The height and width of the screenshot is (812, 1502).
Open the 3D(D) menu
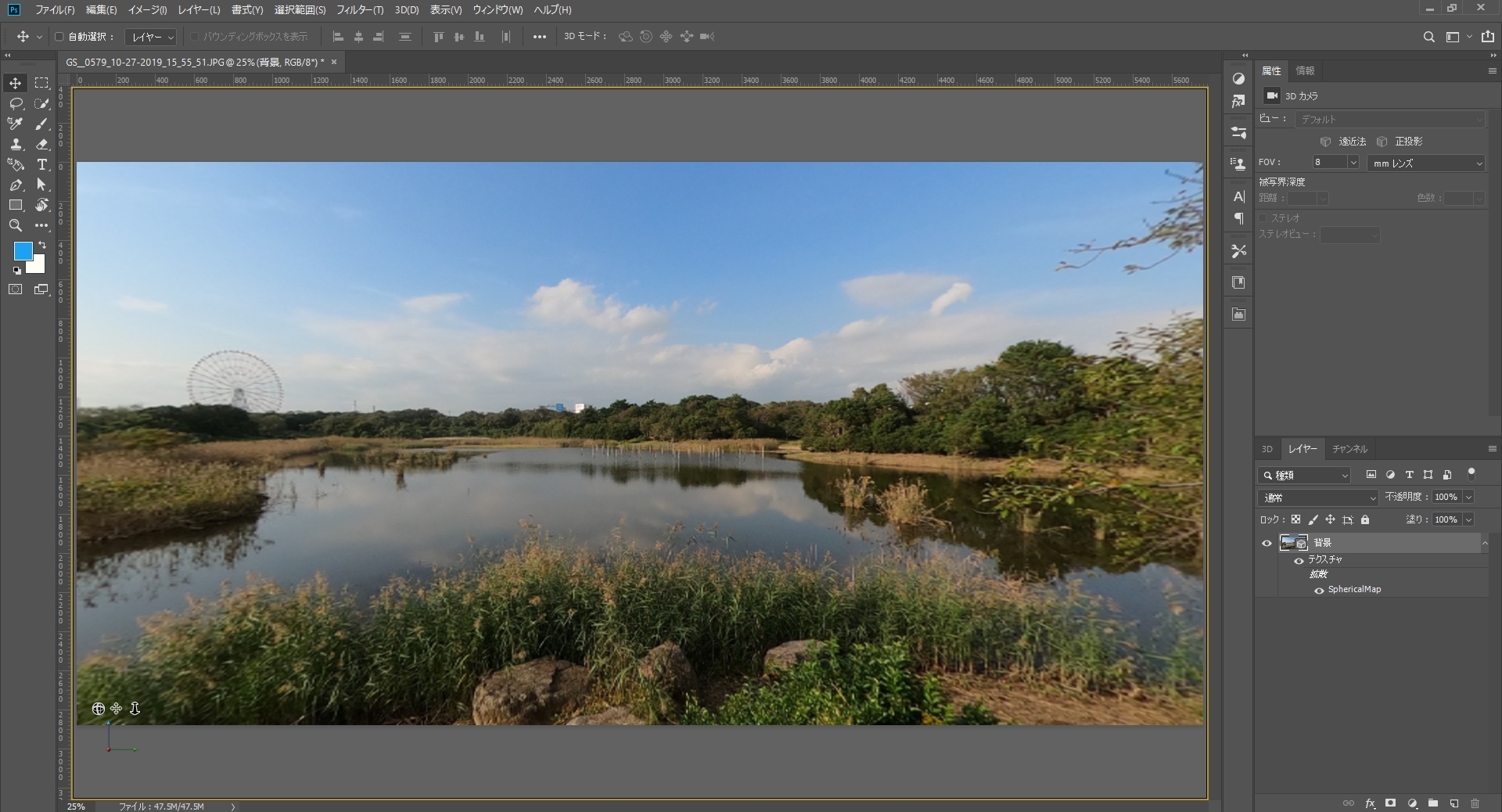(406, 10)
